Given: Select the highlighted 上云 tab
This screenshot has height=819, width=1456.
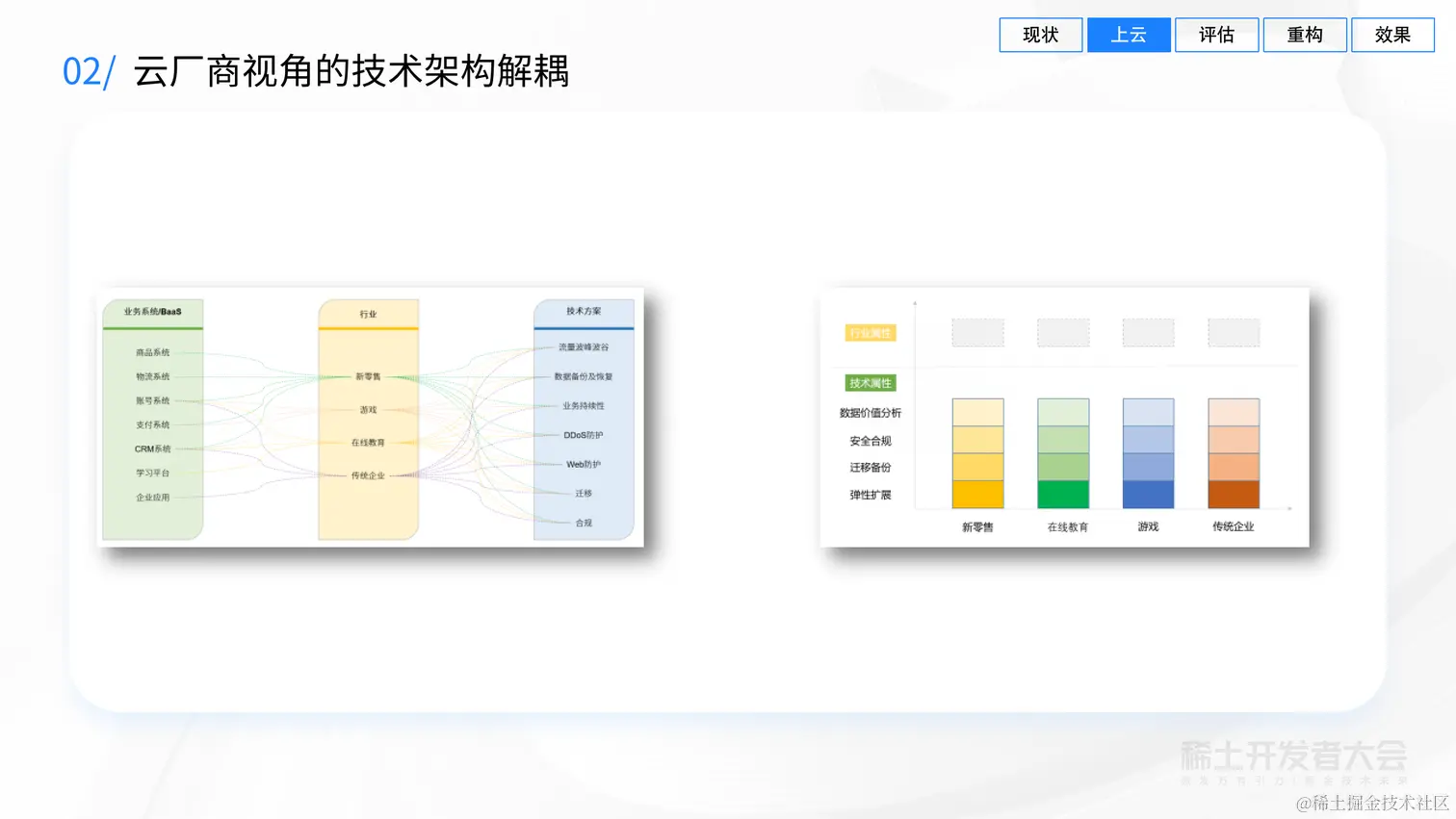Looking at the screenshot, I should (x=1129, y=35).
